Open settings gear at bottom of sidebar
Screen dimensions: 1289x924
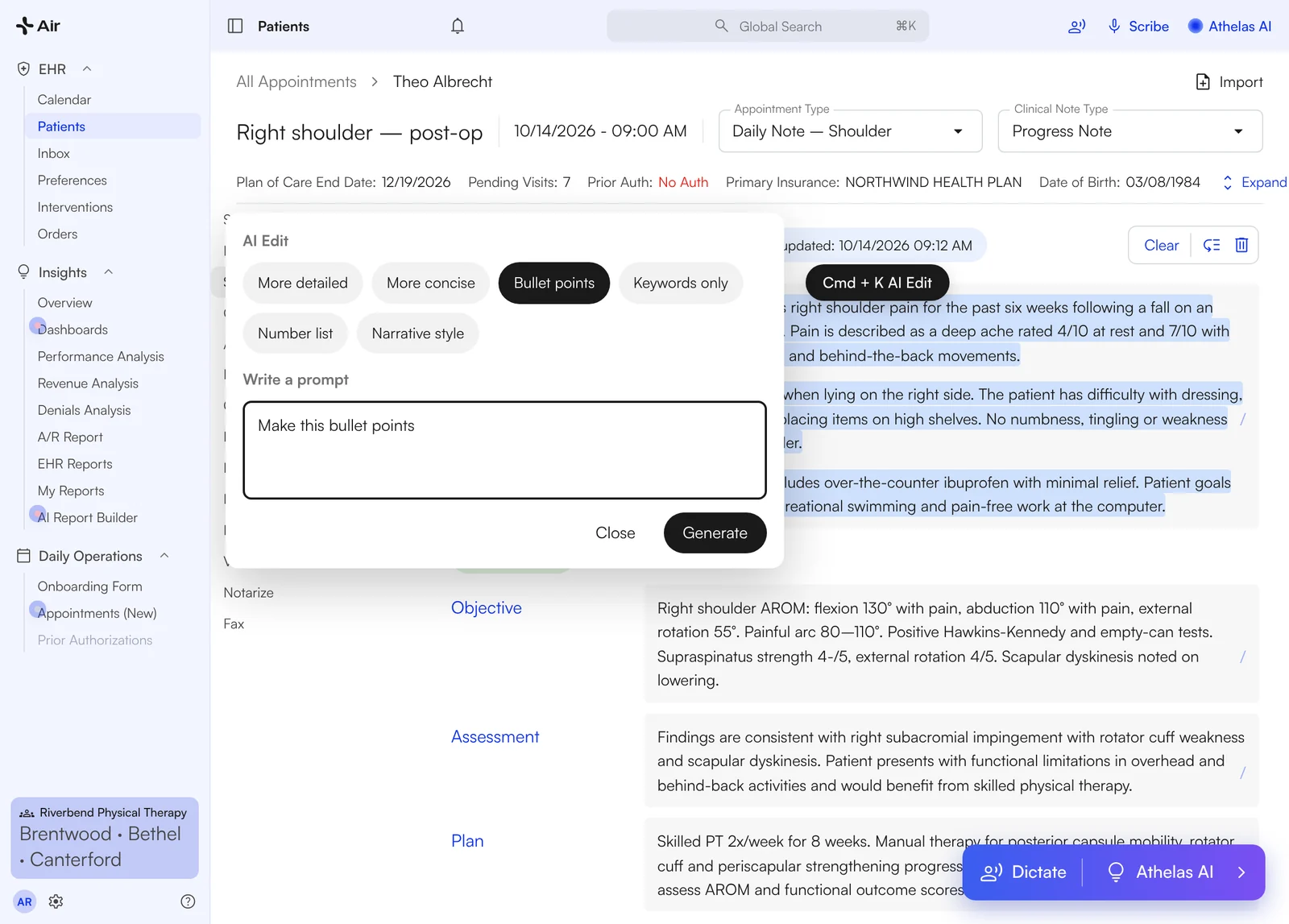(x=56, y=901)
